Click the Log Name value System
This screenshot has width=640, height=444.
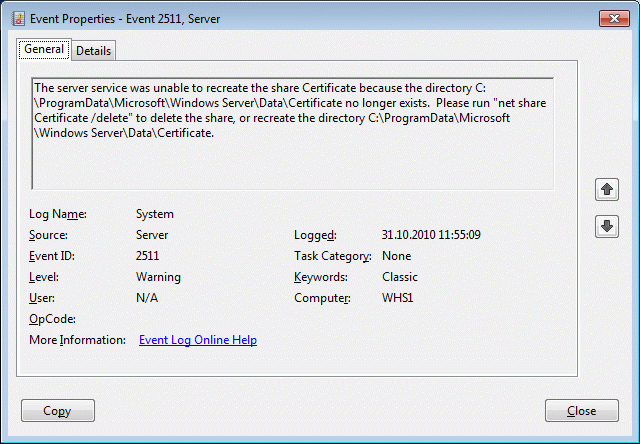[155, 214]
